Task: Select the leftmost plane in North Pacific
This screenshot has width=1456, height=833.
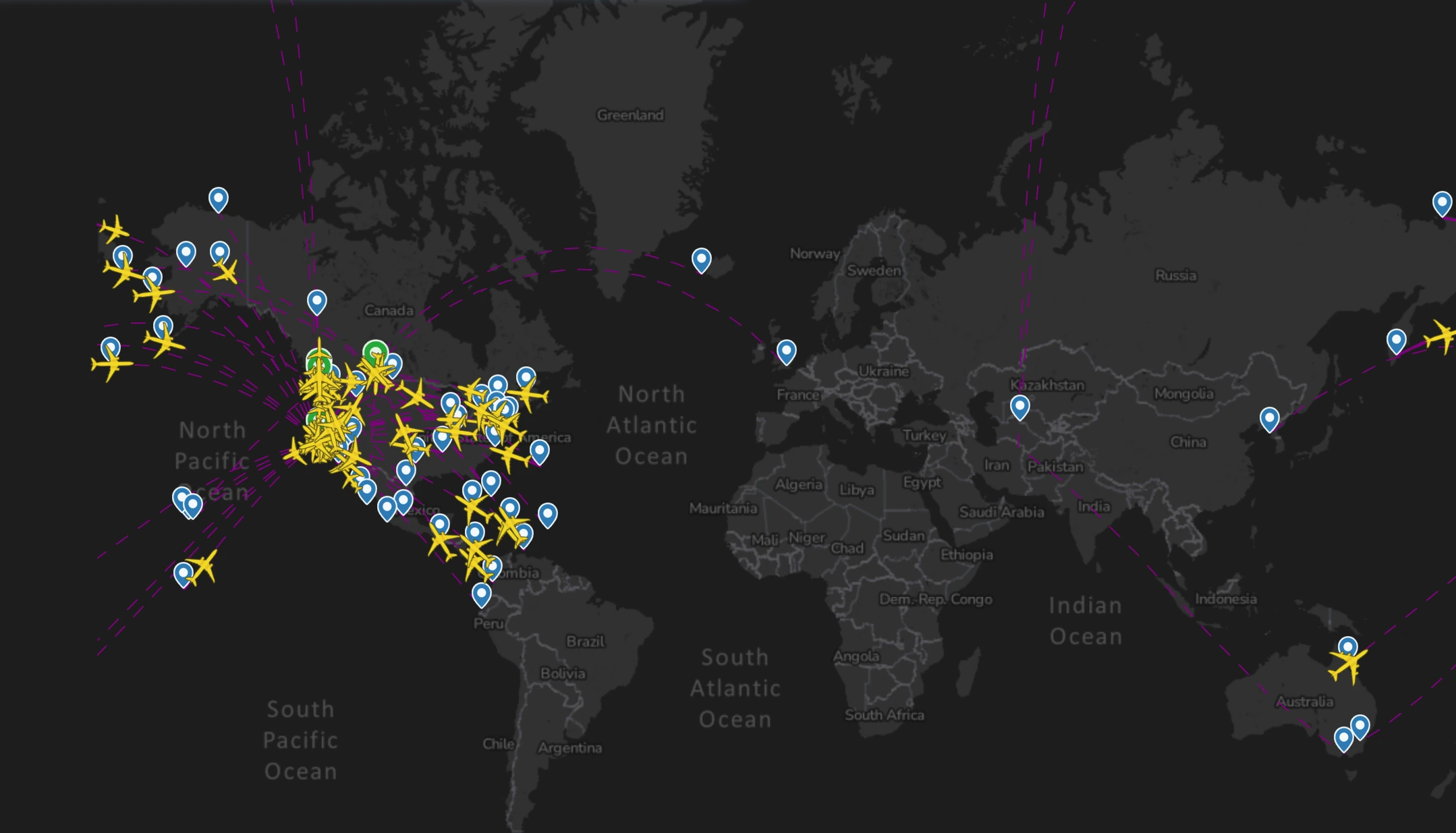Action: coord(111,365)
